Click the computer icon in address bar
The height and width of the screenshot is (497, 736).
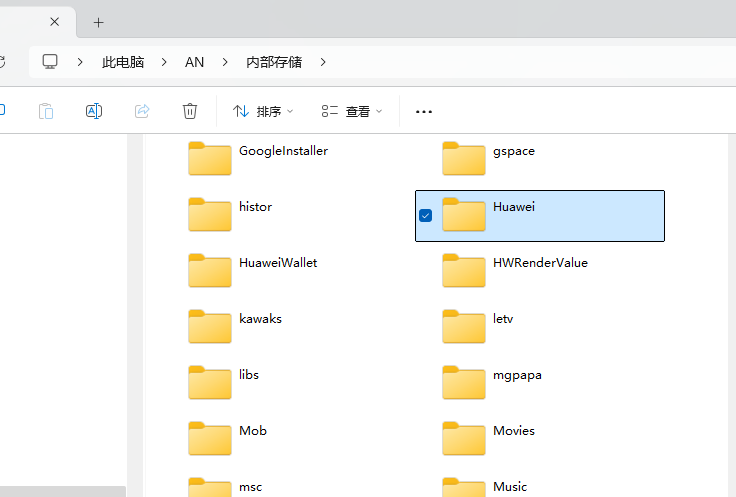(x=50, y=61)
